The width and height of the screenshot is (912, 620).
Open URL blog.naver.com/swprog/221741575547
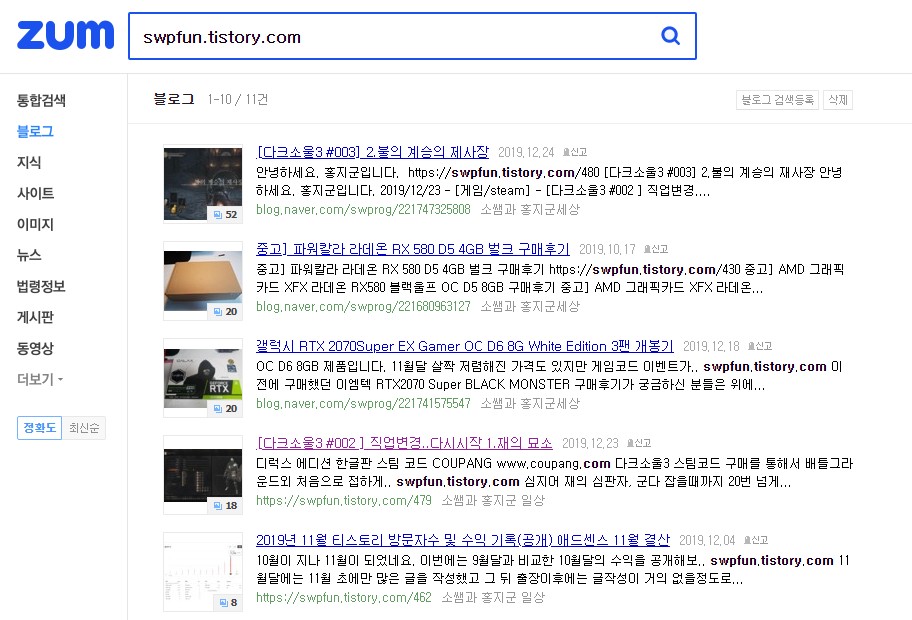[x=363, y=404]
